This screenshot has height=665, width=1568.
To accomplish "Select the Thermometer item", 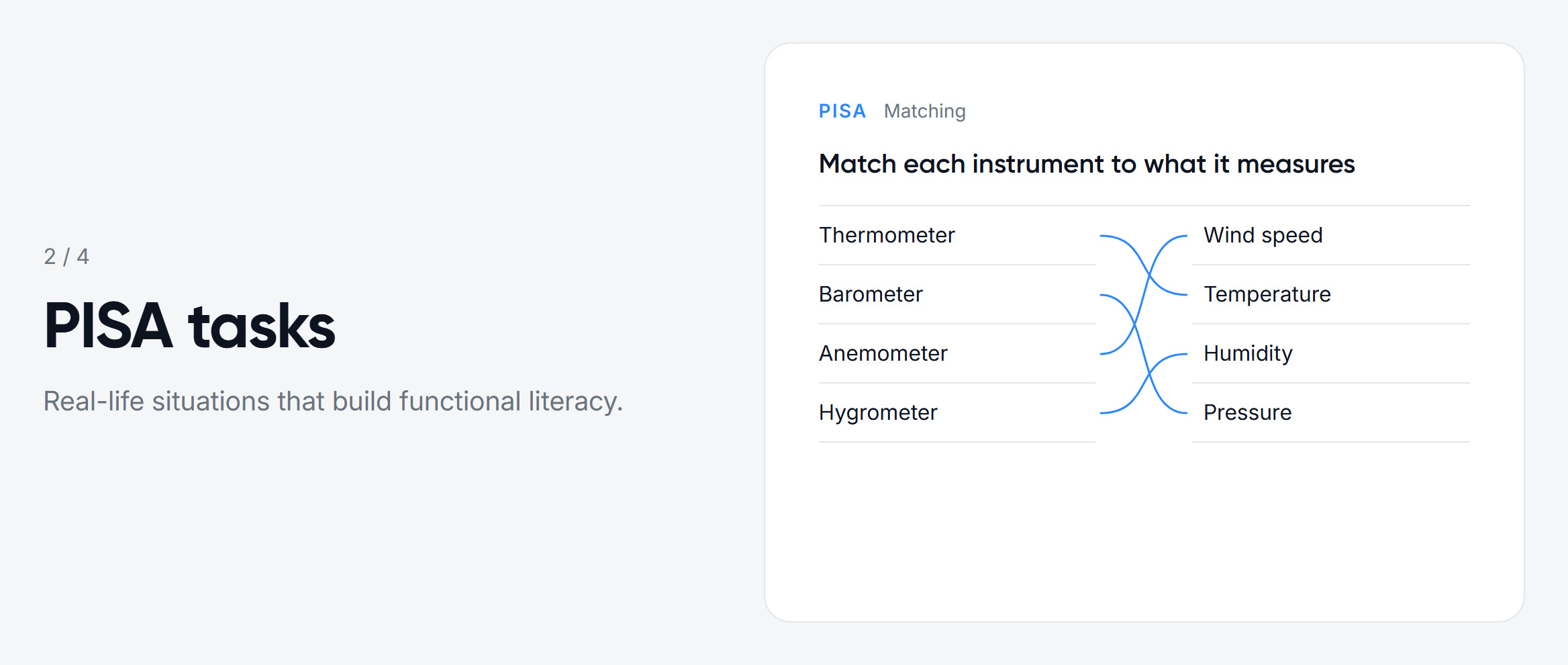I will click(957, 235).
